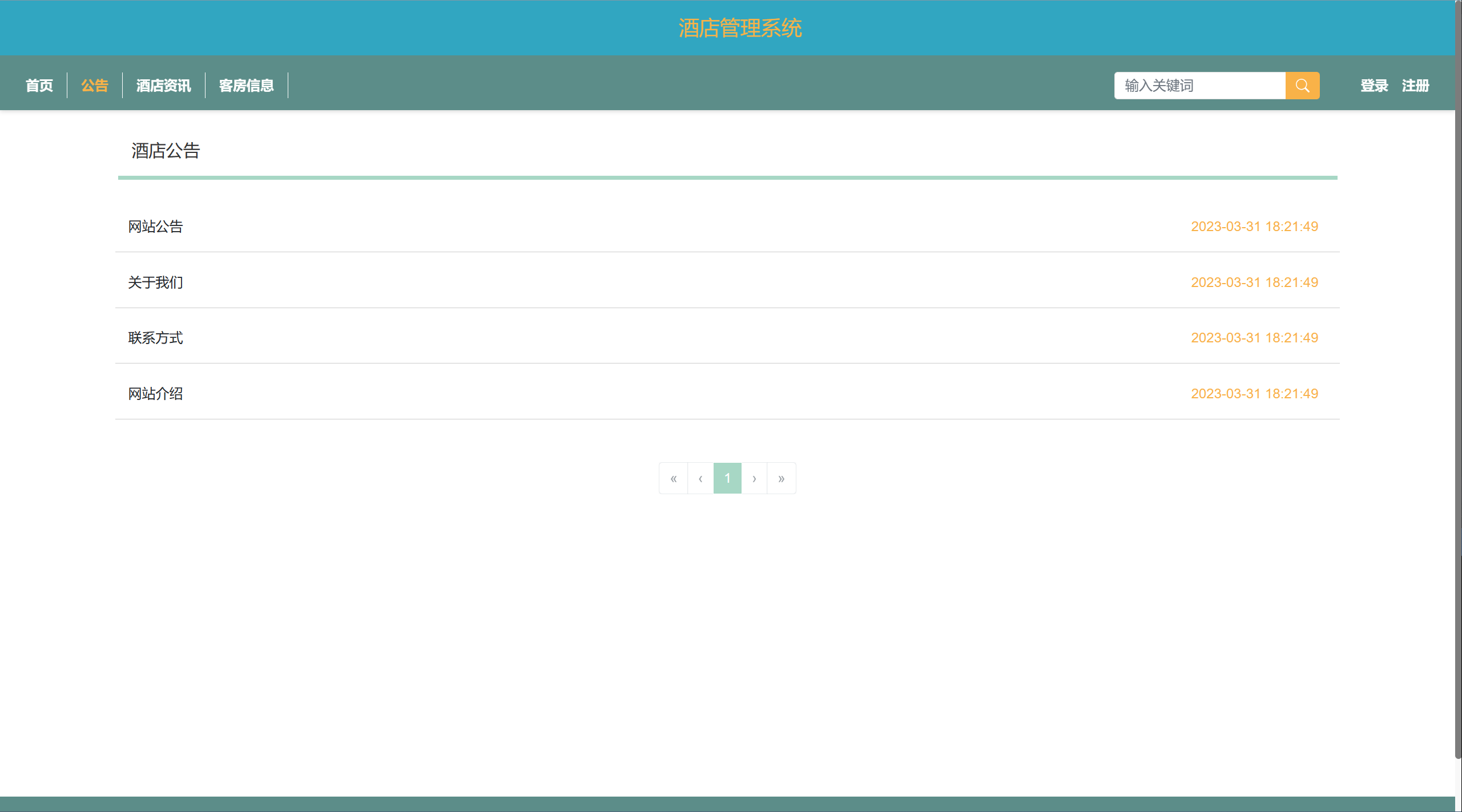1462x812 pixels.
Task: Click the 酒店公告 section heading
Action: [x=165, y=151]
